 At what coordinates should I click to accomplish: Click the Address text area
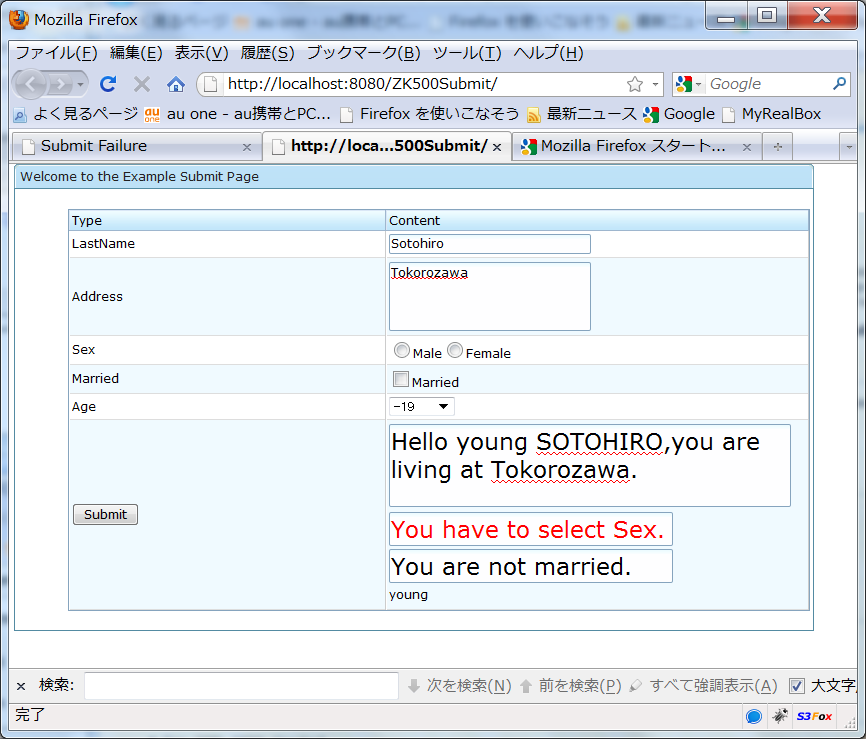tap(490, 297)
